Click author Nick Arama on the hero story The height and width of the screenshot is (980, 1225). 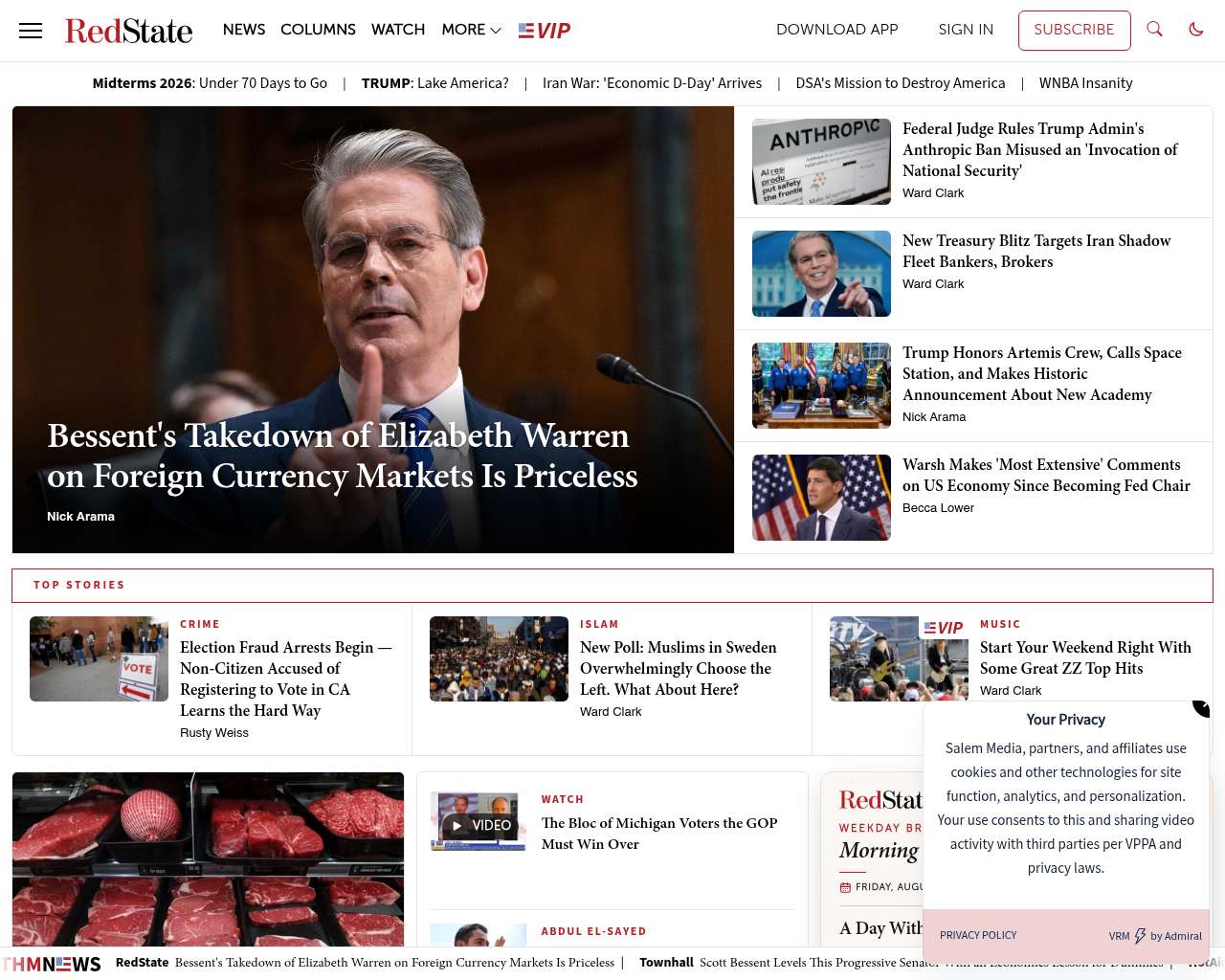click(x=80, y=517)
